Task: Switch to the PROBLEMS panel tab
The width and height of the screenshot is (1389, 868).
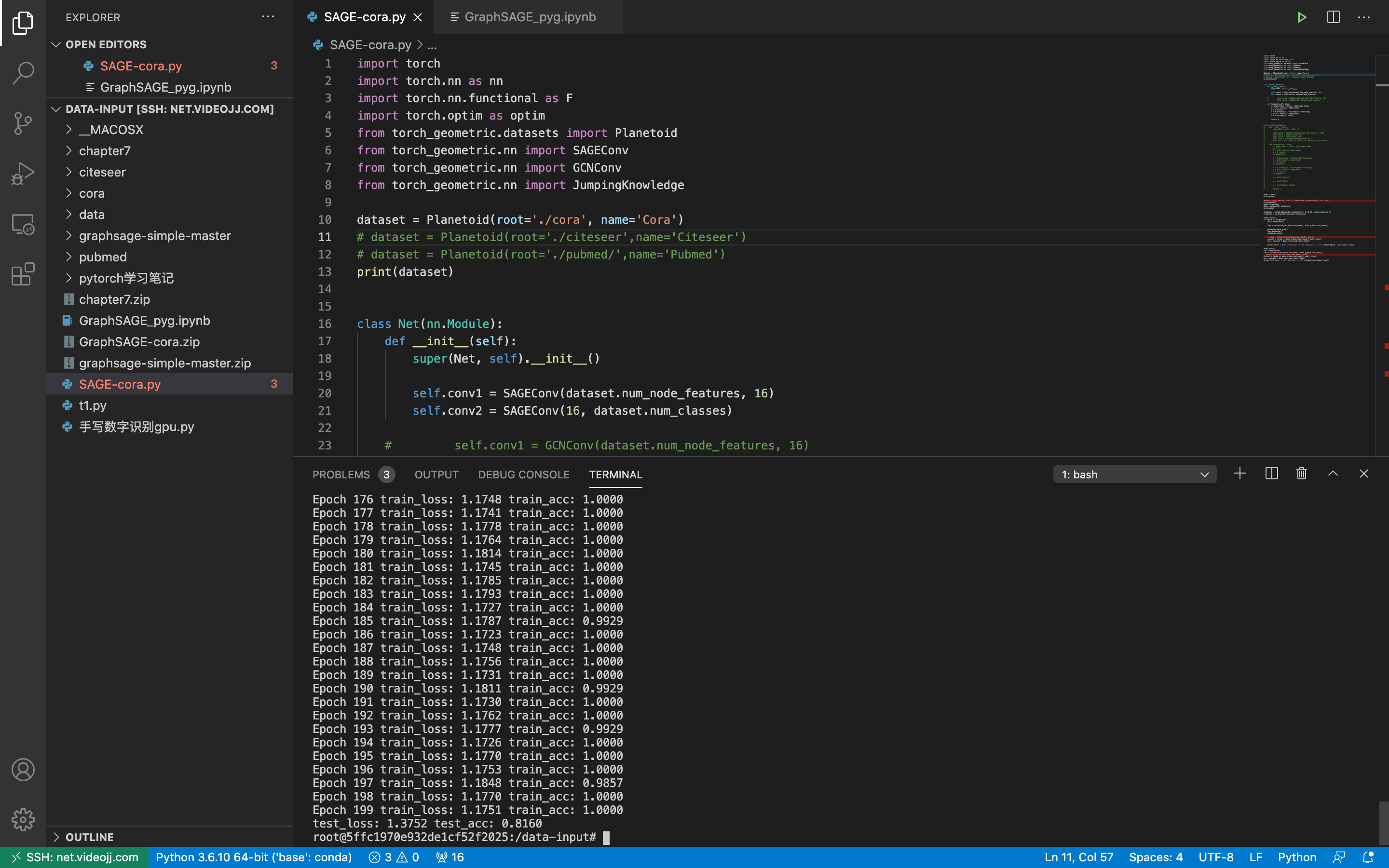Action: (341, 475)
